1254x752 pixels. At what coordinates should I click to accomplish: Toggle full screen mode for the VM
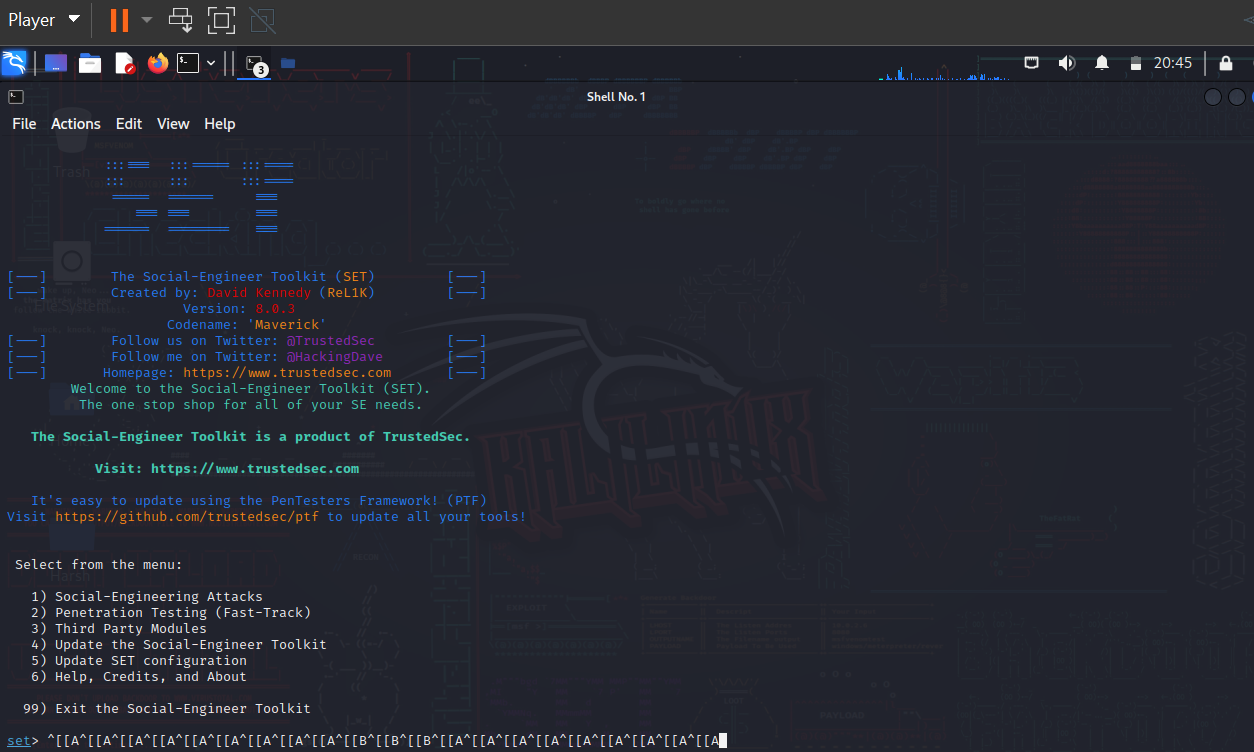point(221,20)
